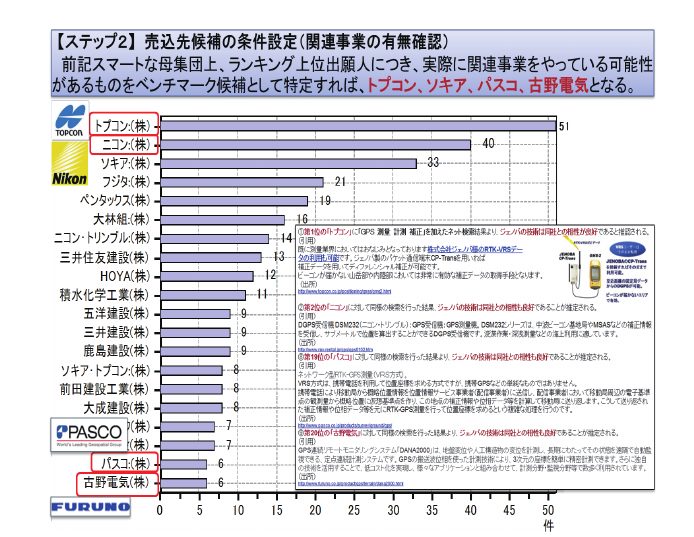Click the ソキア bar with value 33

coord(289,163)
